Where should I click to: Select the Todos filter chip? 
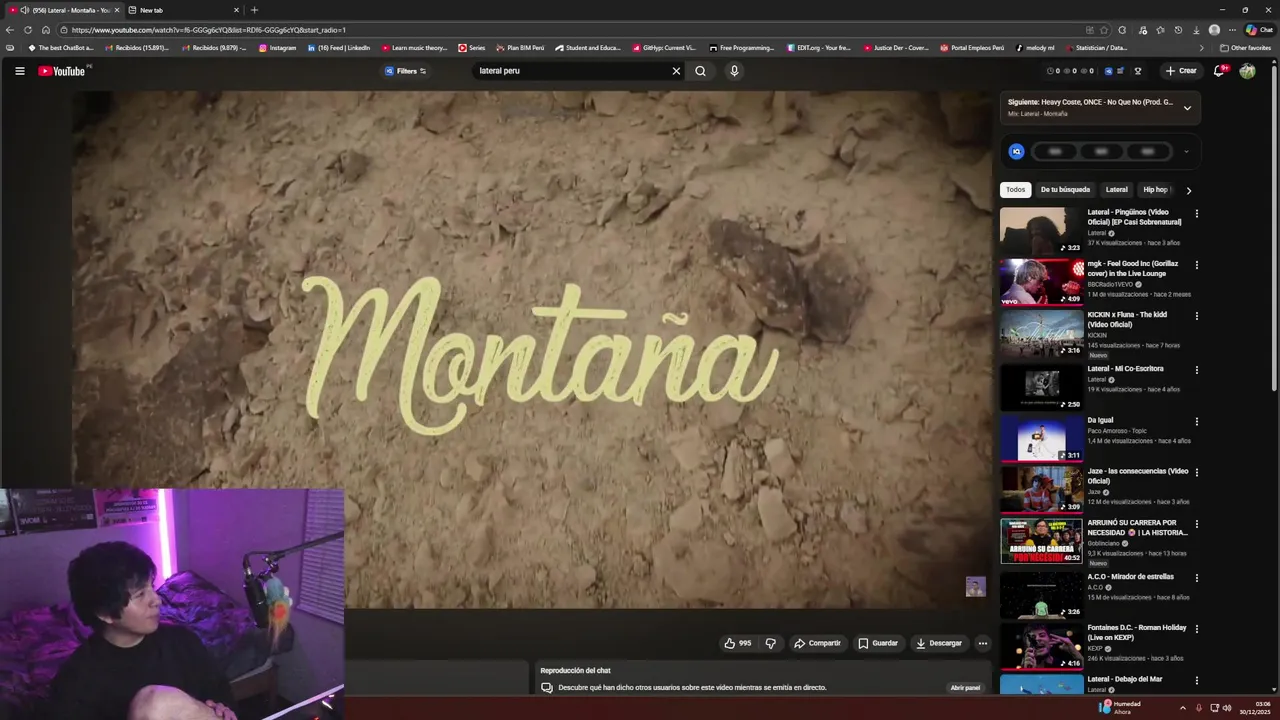click(x=1015, y=190)
